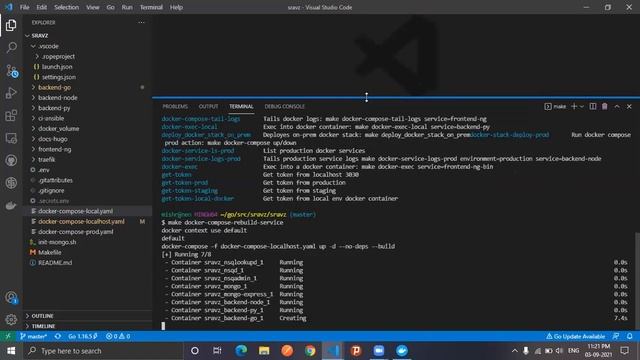The image size is (640, 360).
Task: Open the Help menu
Action: pos(176,7)
